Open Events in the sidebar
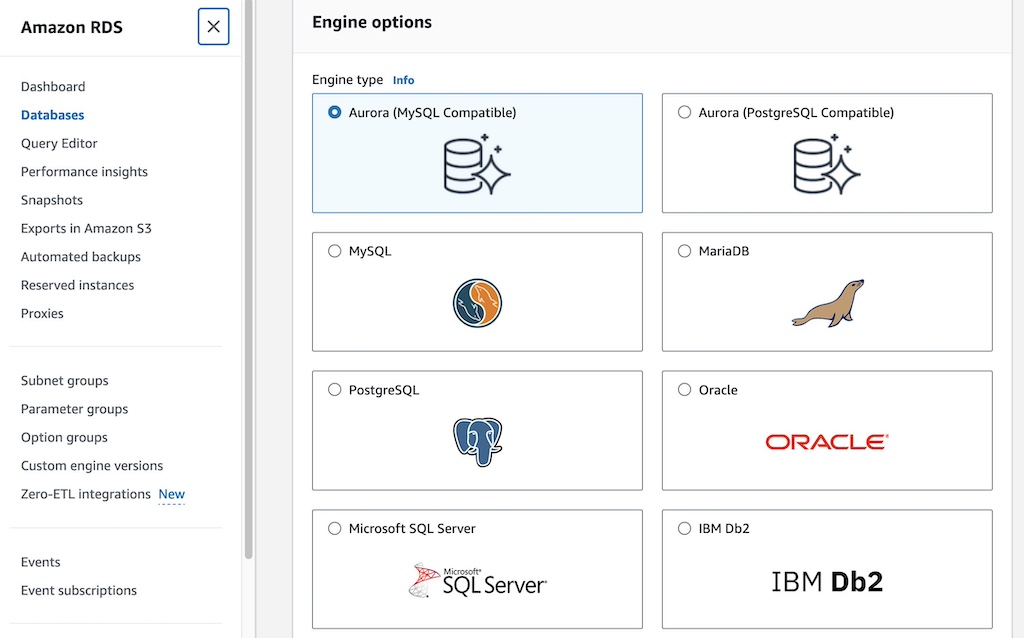The height and width of the screenshot is (638, 1024). point(40,562)
